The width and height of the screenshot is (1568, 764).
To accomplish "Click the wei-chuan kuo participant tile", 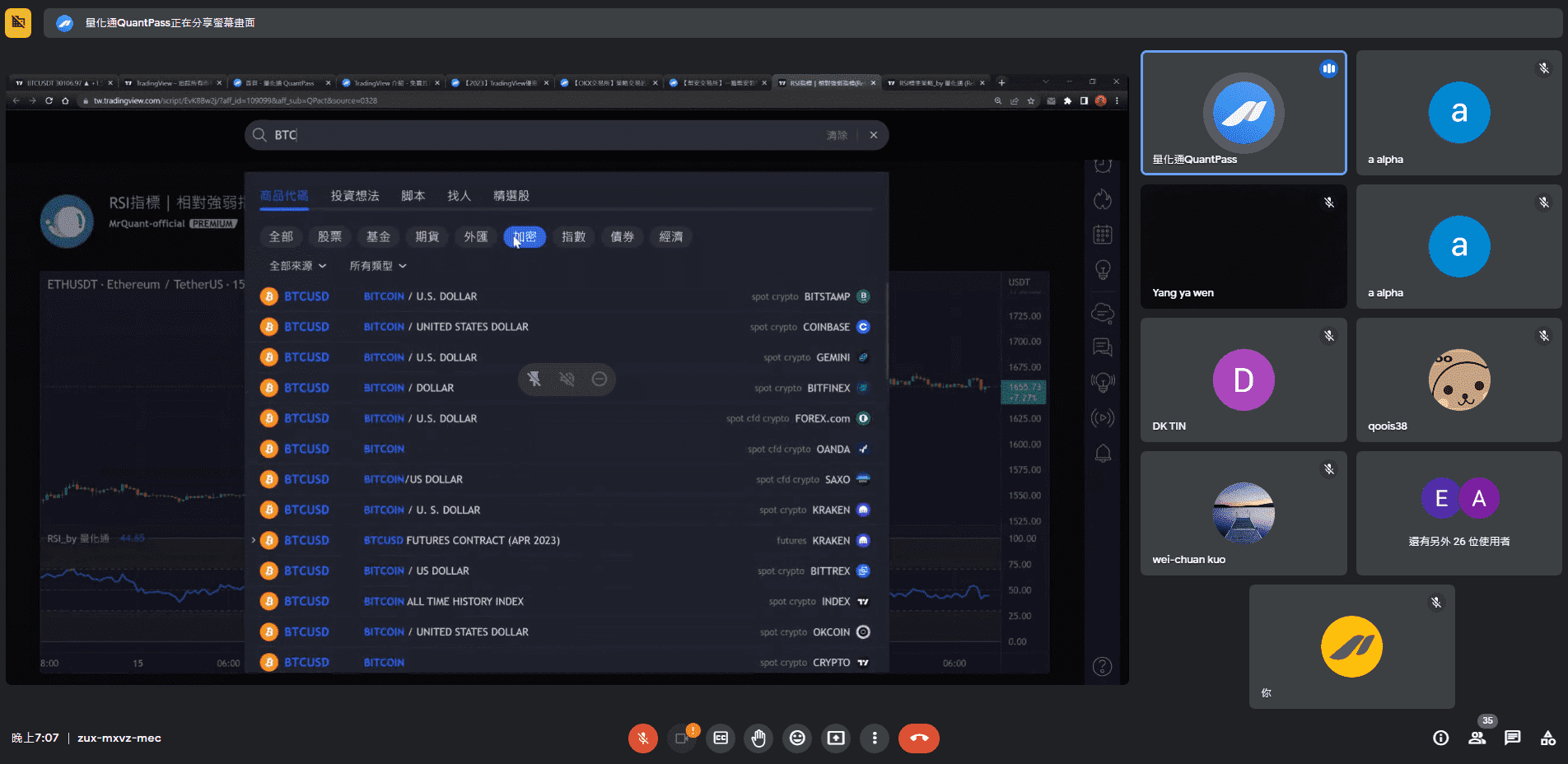I will click(1244, 513).
